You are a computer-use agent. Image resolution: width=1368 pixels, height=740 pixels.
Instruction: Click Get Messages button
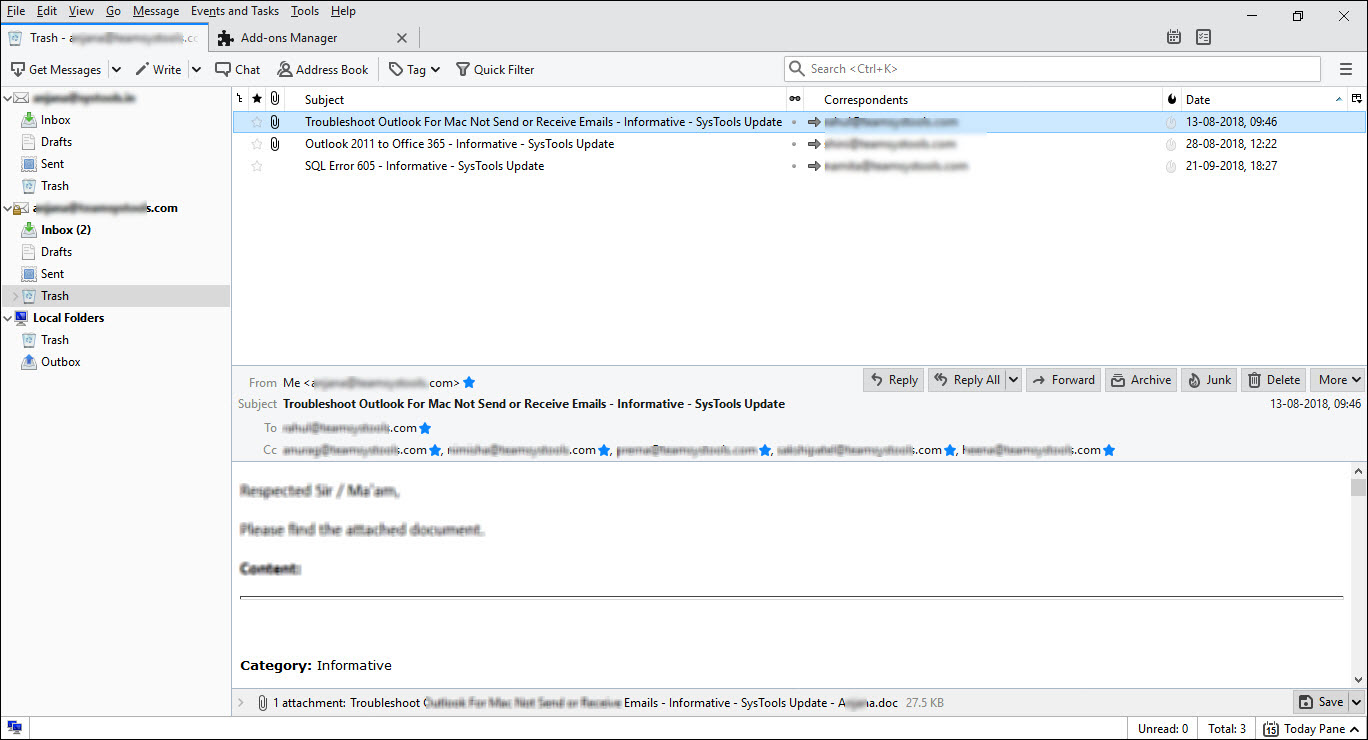(56, 70)
